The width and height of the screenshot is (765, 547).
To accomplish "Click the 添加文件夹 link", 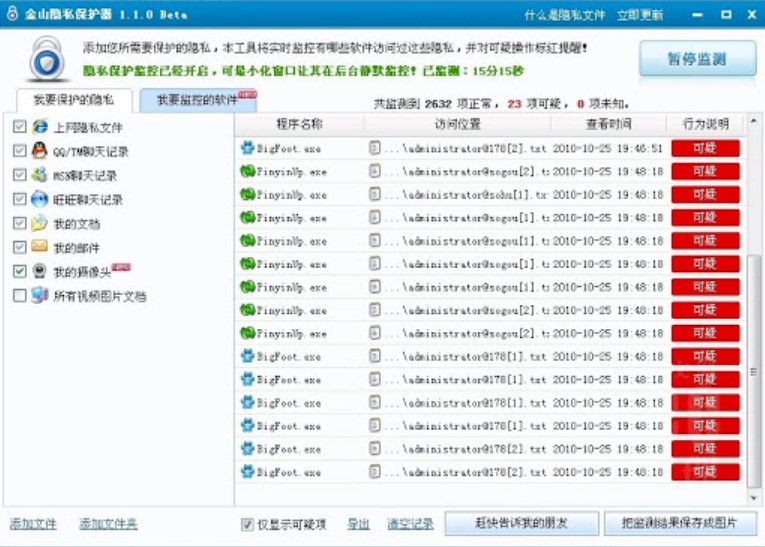I will (x=108, y=524).
